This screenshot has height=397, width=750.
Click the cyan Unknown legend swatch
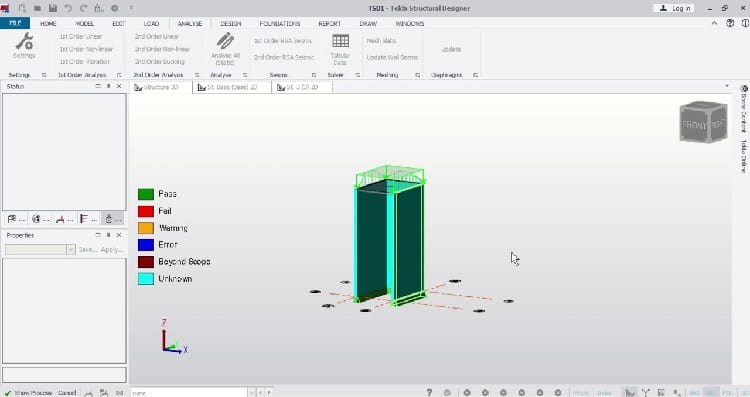pyautogui.click(x=146, y=279)
